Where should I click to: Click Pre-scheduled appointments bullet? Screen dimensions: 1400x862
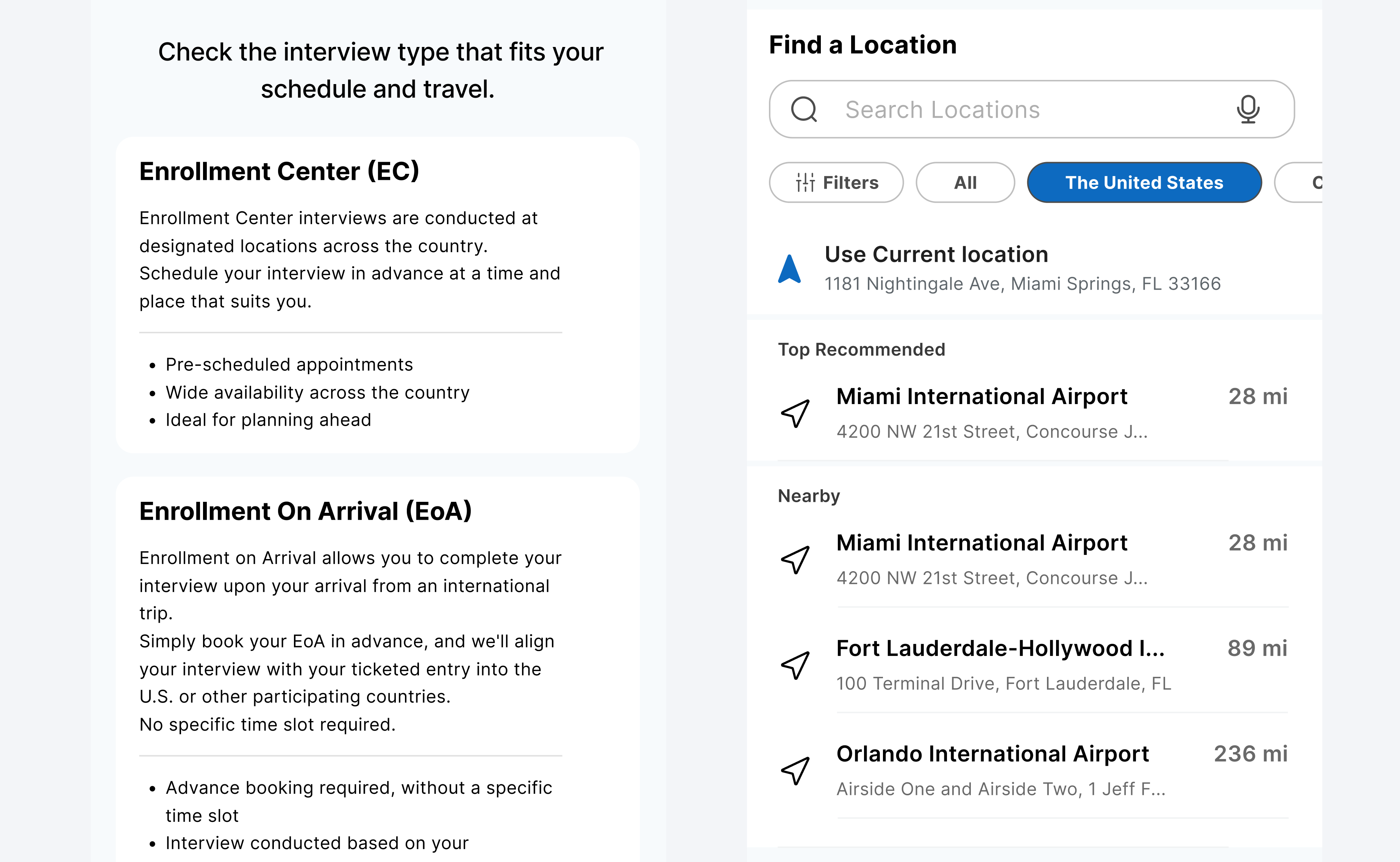point(289,365)
